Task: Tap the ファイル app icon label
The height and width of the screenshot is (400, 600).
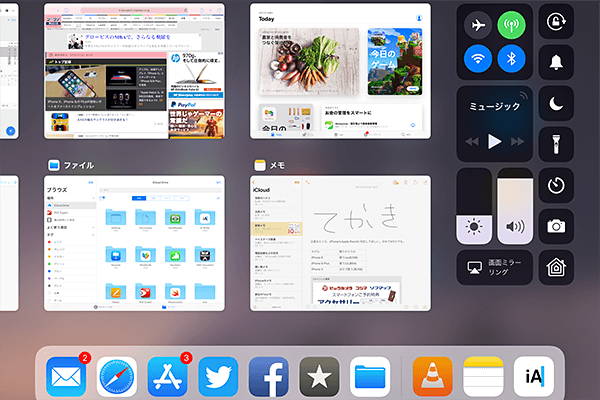Action: [71, 165]
